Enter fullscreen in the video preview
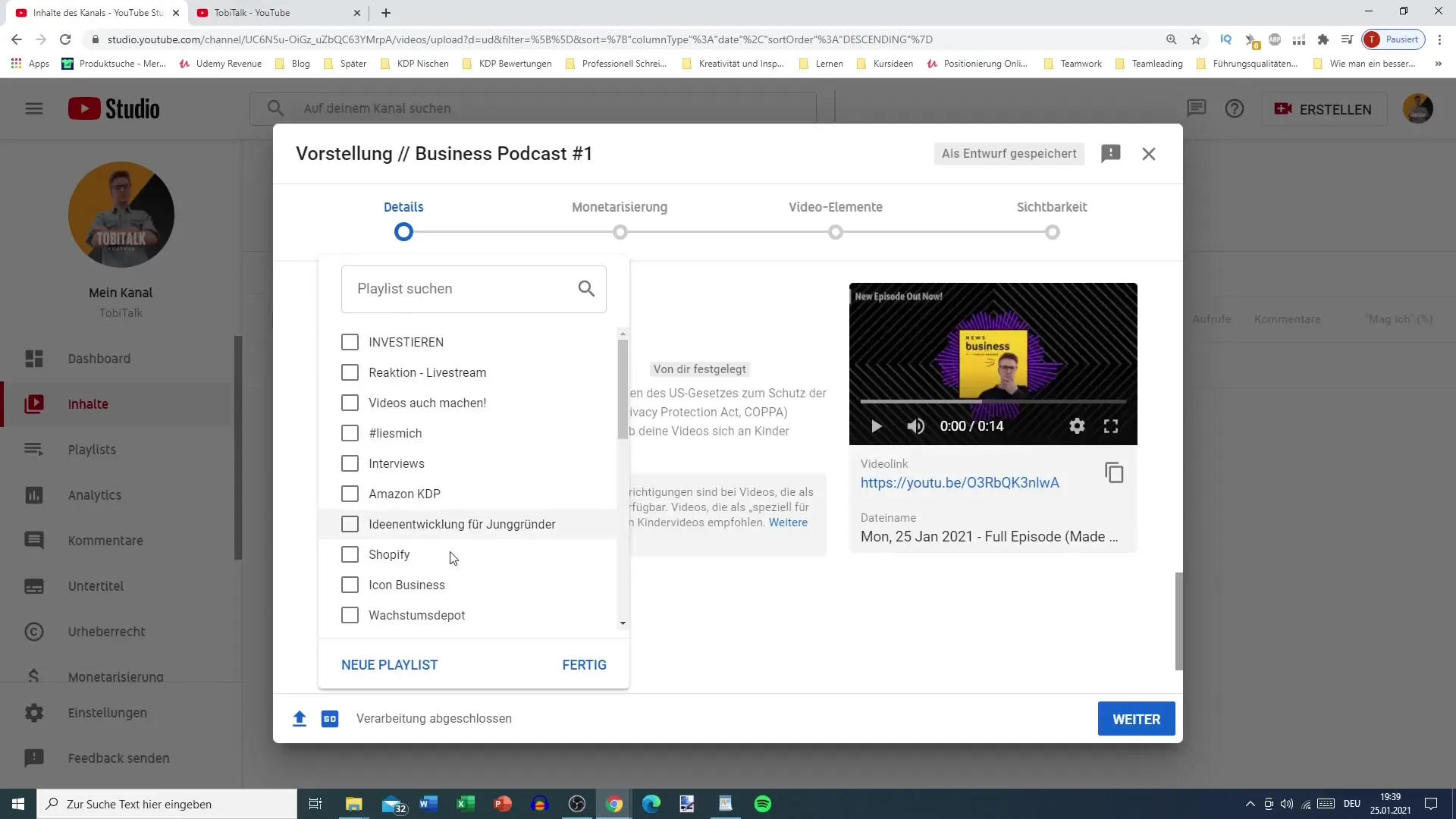 (x=1111, y=426)
